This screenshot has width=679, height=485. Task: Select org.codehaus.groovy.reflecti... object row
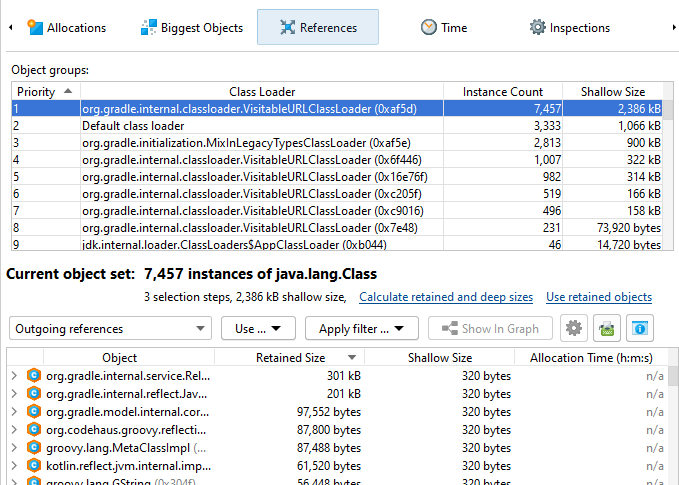338,430
